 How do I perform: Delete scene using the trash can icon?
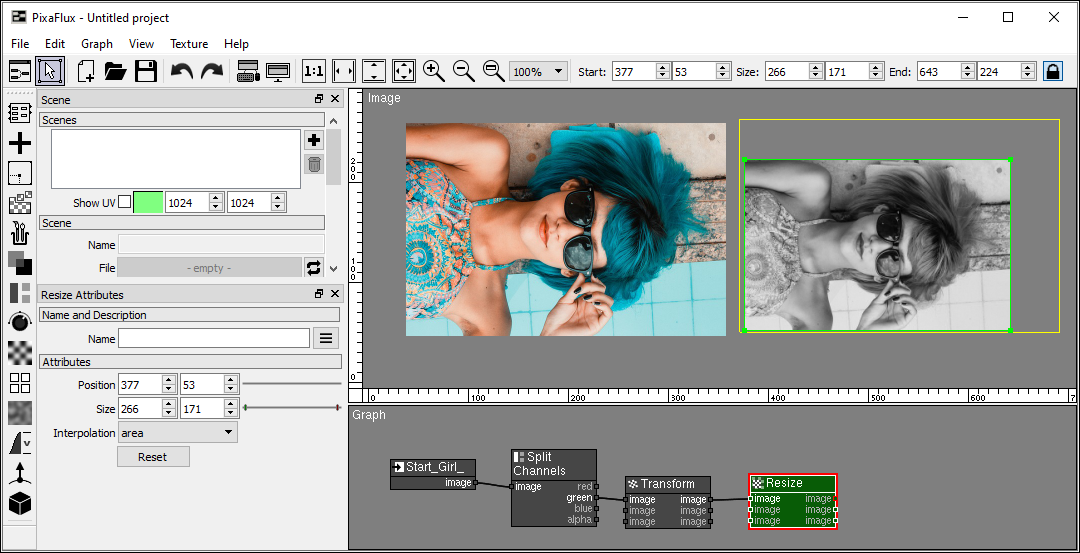pyautogui.click(x=314, y=165)
